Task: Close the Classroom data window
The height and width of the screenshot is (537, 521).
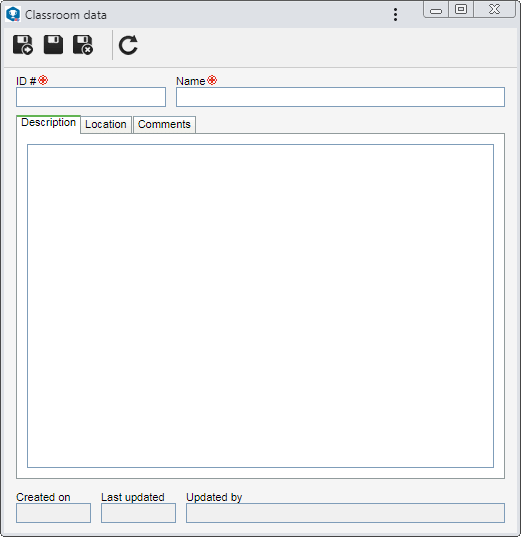Action: [x=494, y=9]
